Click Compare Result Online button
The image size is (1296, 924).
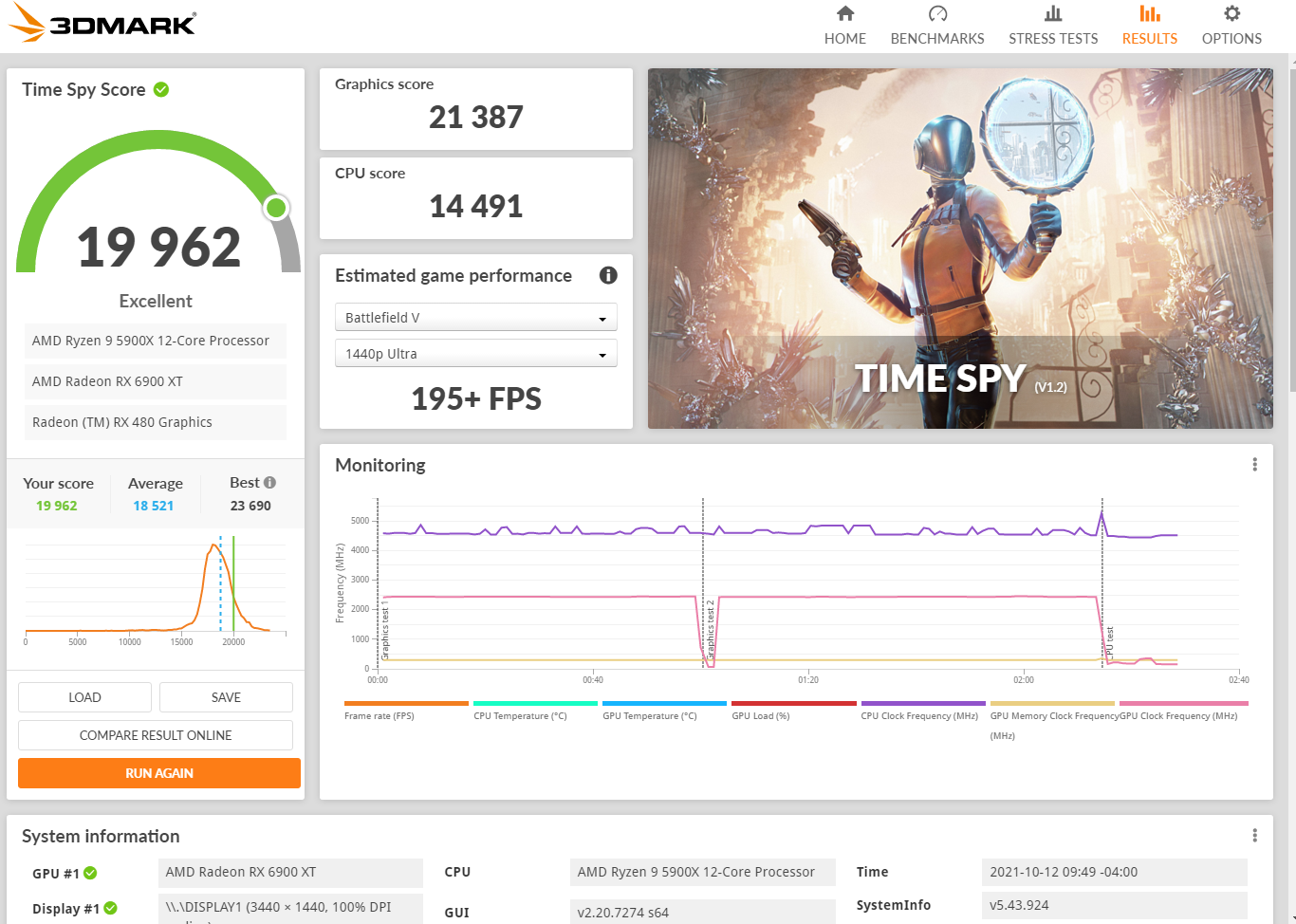point(156,735)
